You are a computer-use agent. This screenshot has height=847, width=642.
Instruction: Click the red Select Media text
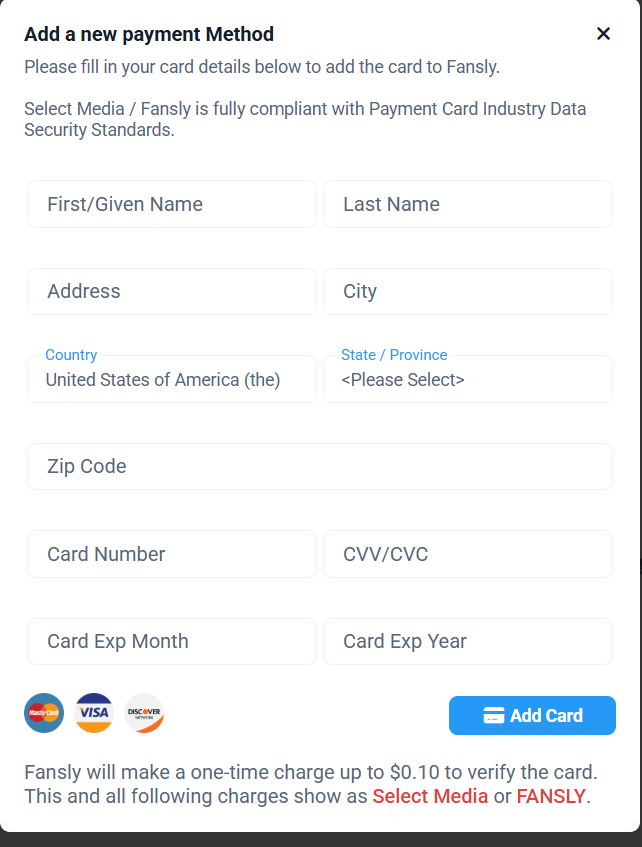pyautogui.click(x=430, y=797)
